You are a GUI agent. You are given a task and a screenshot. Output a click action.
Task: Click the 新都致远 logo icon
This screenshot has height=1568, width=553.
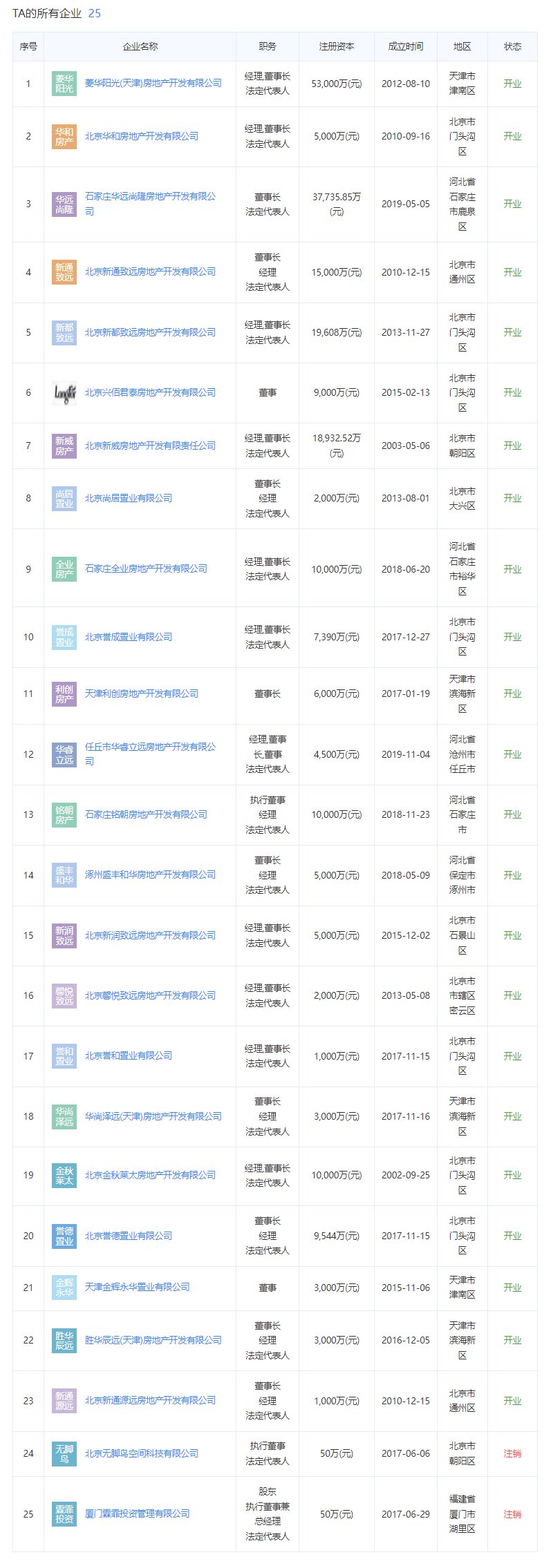tap(64, 333)
